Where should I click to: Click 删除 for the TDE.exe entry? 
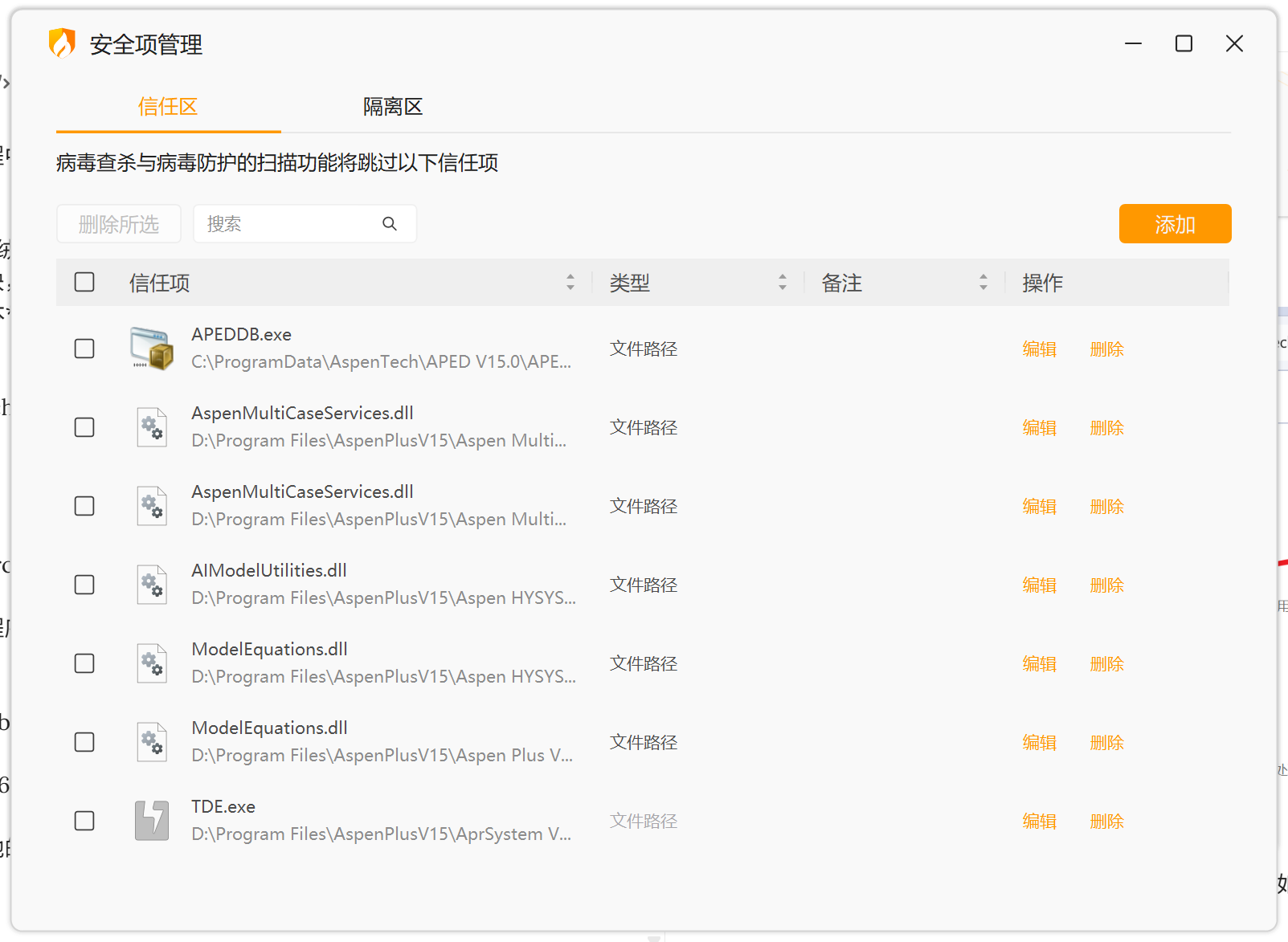click(1106, 821)
